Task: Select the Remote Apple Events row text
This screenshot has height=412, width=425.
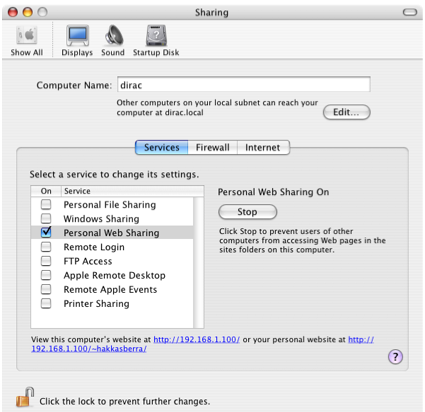Action: pos(110,289)
